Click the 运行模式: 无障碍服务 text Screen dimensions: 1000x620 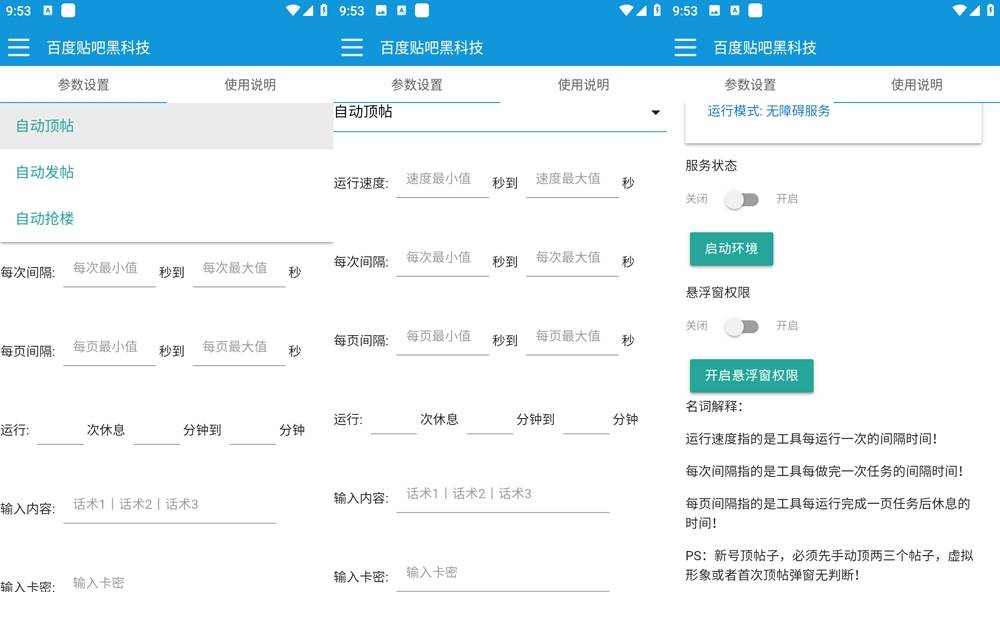768,111
